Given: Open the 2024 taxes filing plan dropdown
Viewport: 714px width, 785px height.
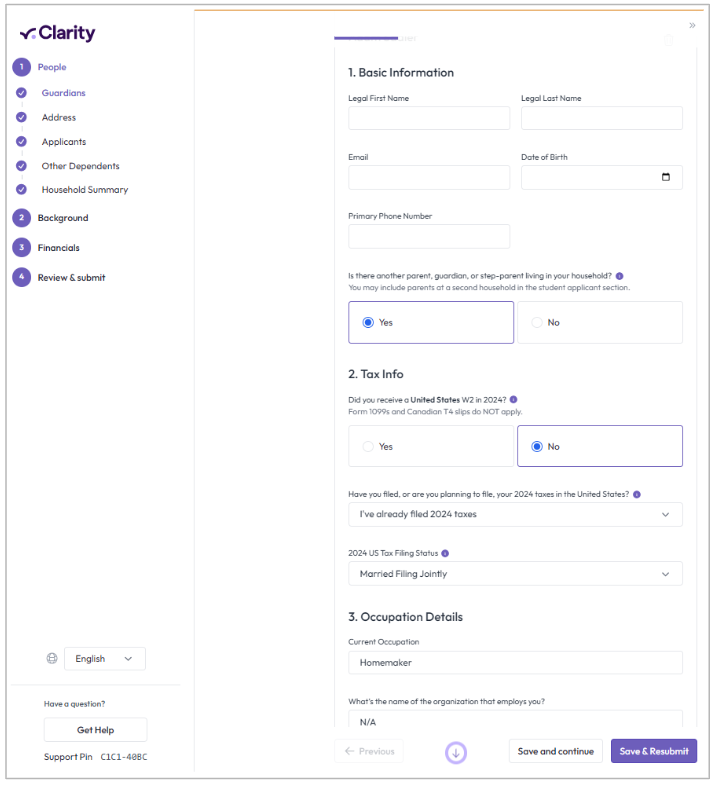Looking at the screenshot, I should [x=515, y=515].
